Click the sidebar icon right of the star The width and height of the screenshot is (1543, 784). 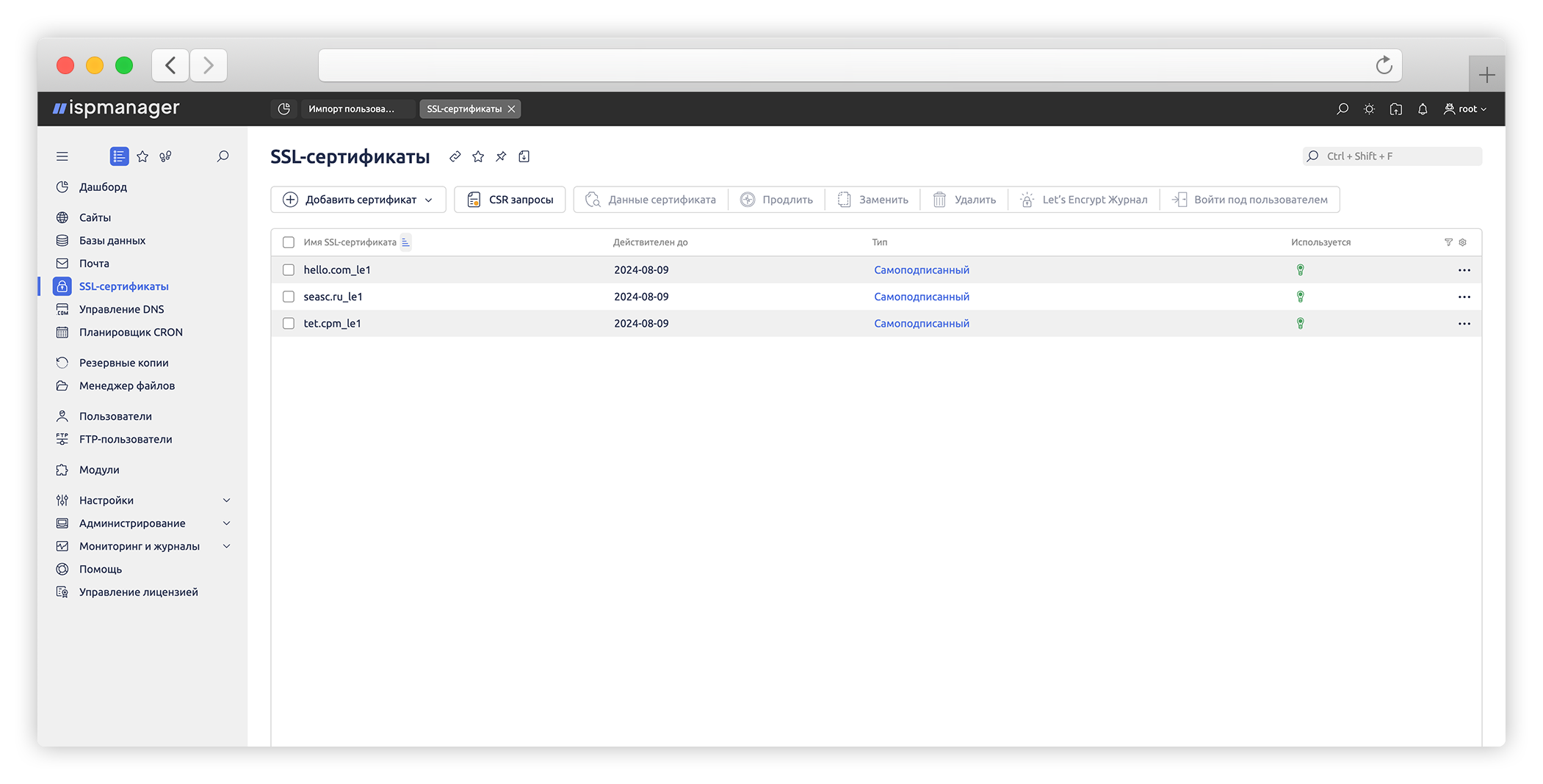[166, 156]
